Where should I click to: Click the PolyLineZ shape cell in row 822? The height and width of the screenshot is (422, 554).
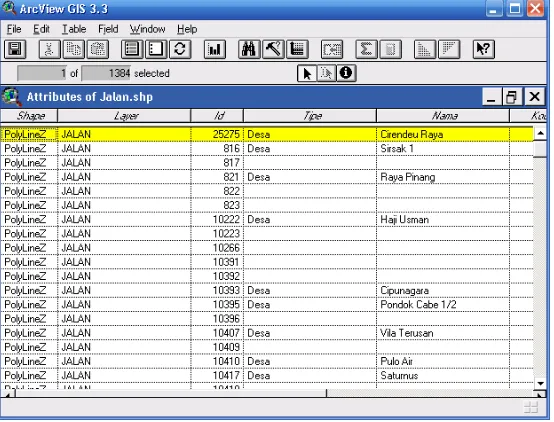pos(29,191)
